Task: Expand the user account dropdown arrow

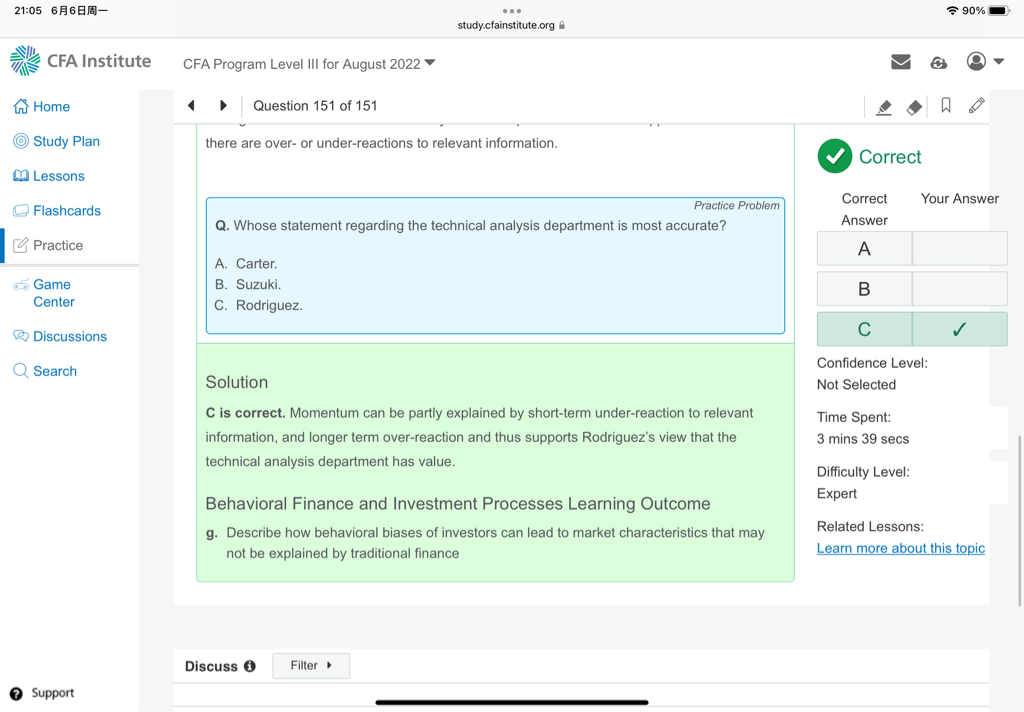Action: pos(999,61)
